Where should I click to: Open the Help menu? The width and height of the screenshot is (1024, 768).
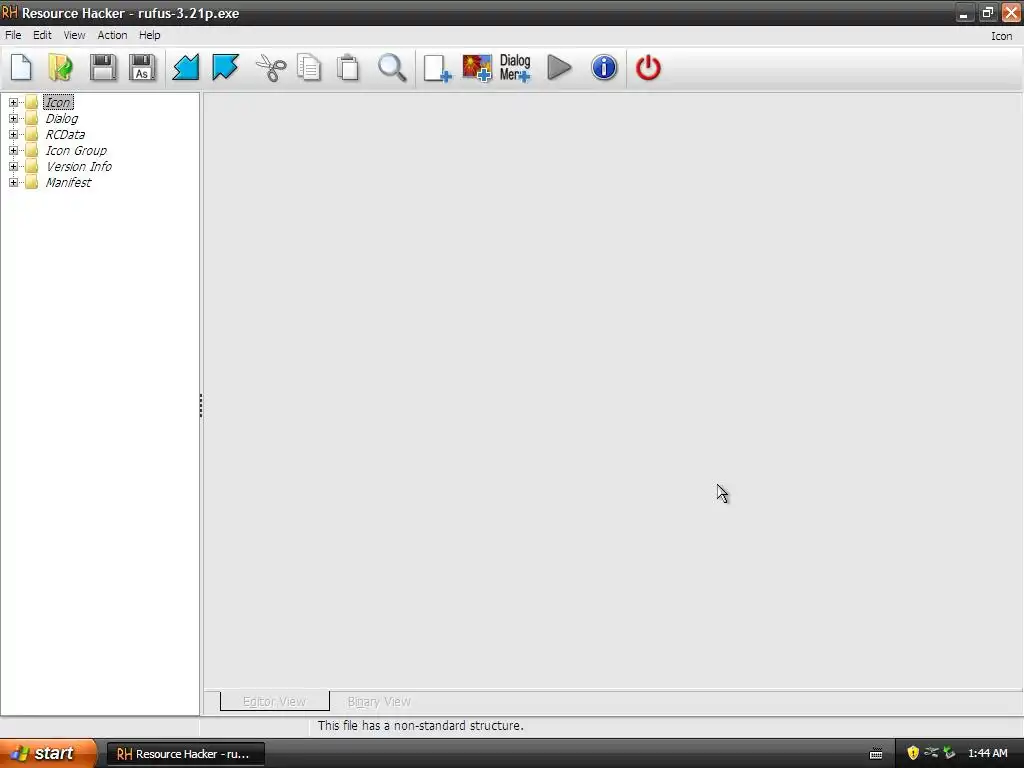(x=150, y=35)
